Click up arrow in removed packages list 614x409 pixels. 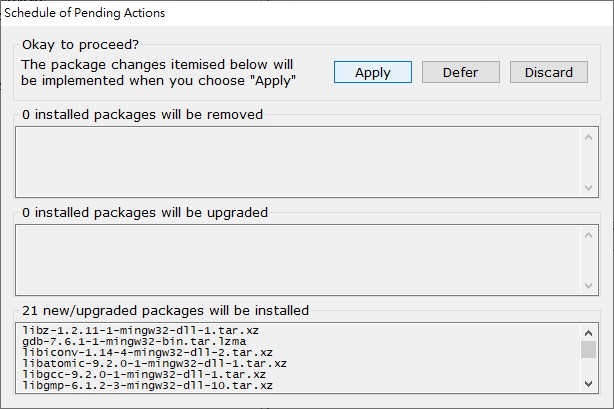[588, 137]
